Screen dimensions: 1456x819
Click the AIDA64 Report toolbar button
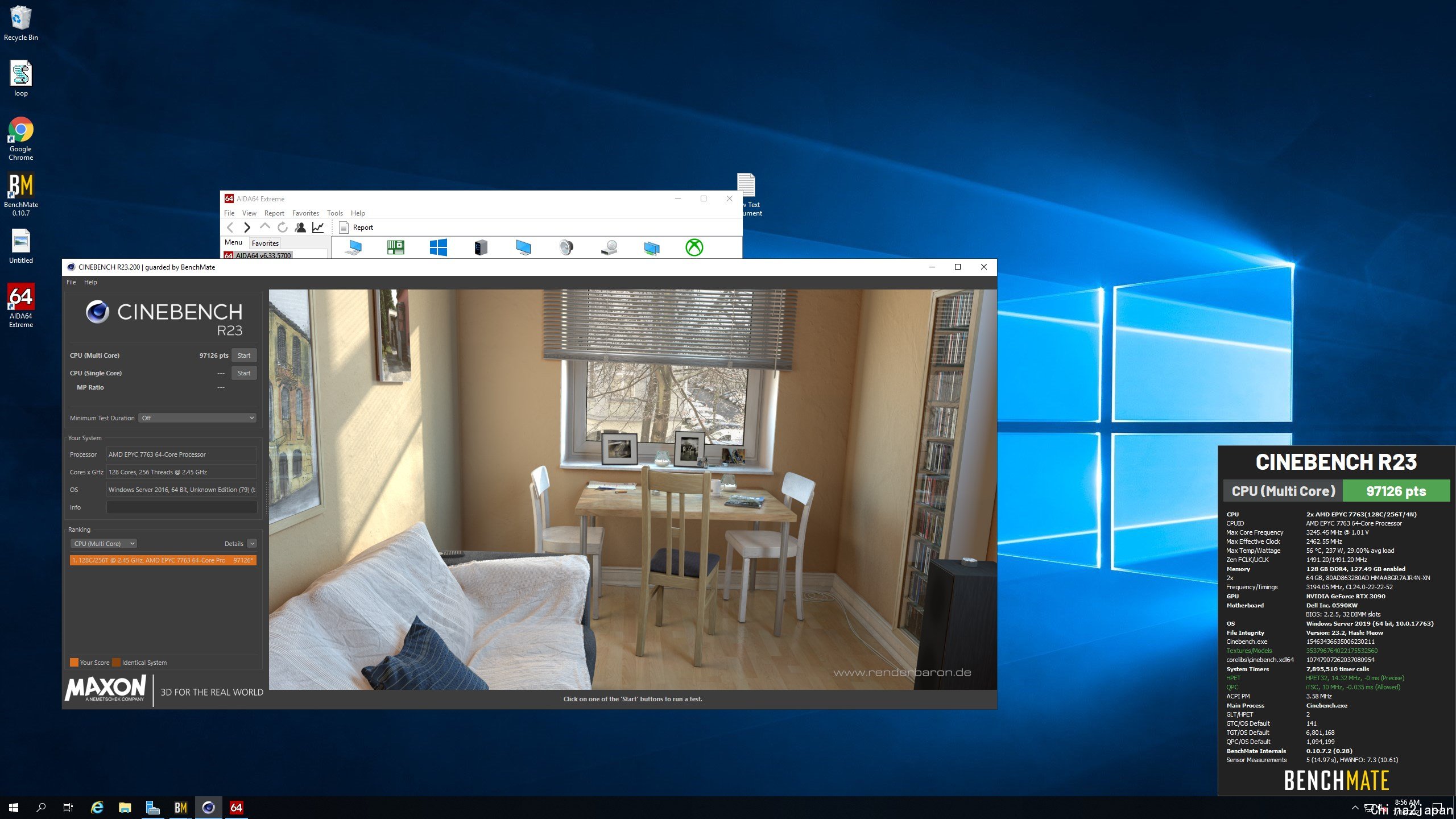click(357, 227)
